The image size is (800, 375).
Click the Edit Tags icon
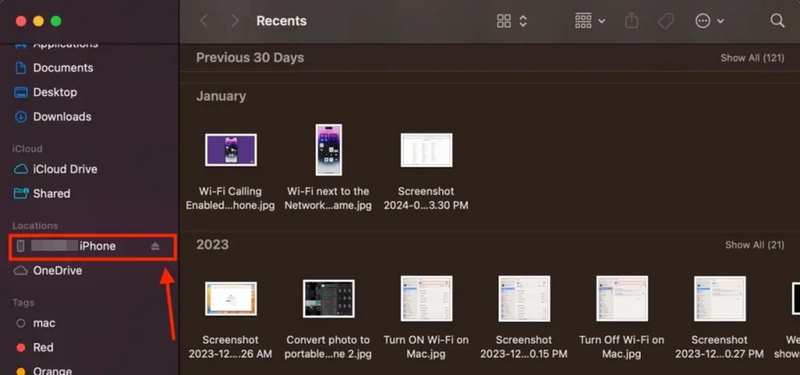[665, 21]
